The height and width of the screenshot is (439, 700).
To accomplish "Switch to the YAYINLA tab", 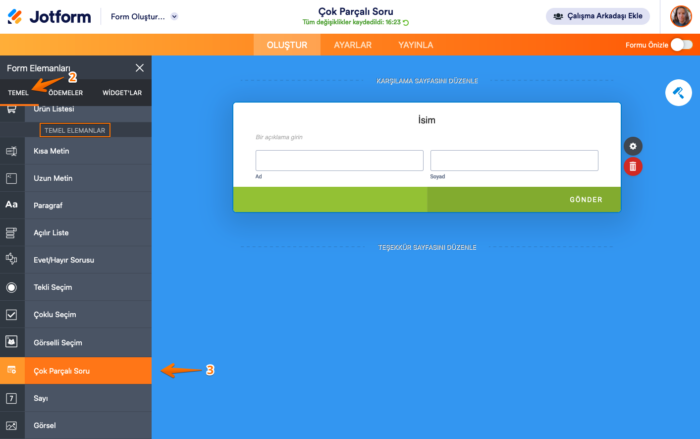I will [416, 45].
